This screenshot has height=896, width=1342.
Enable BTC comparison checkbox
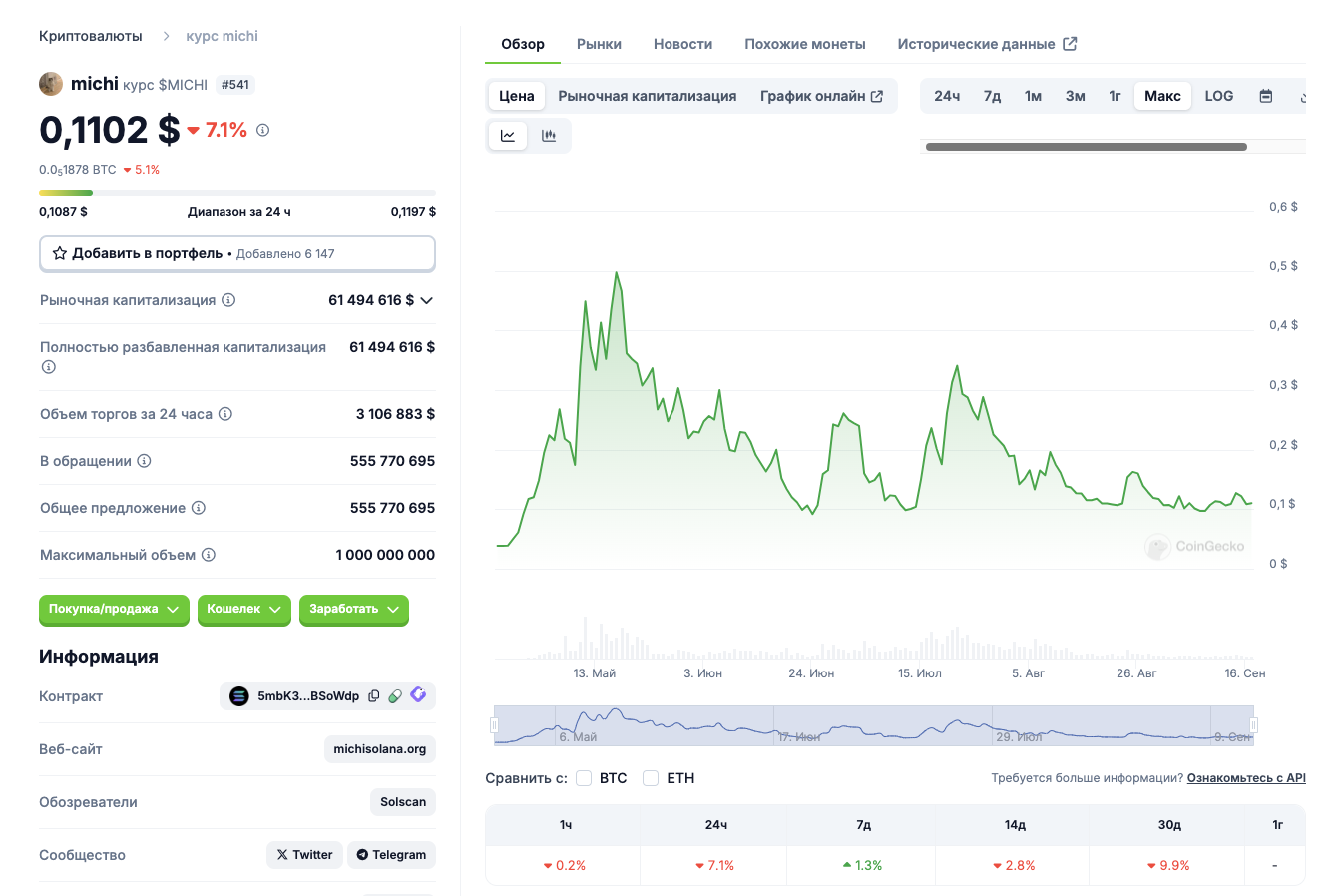pos(584,778)
